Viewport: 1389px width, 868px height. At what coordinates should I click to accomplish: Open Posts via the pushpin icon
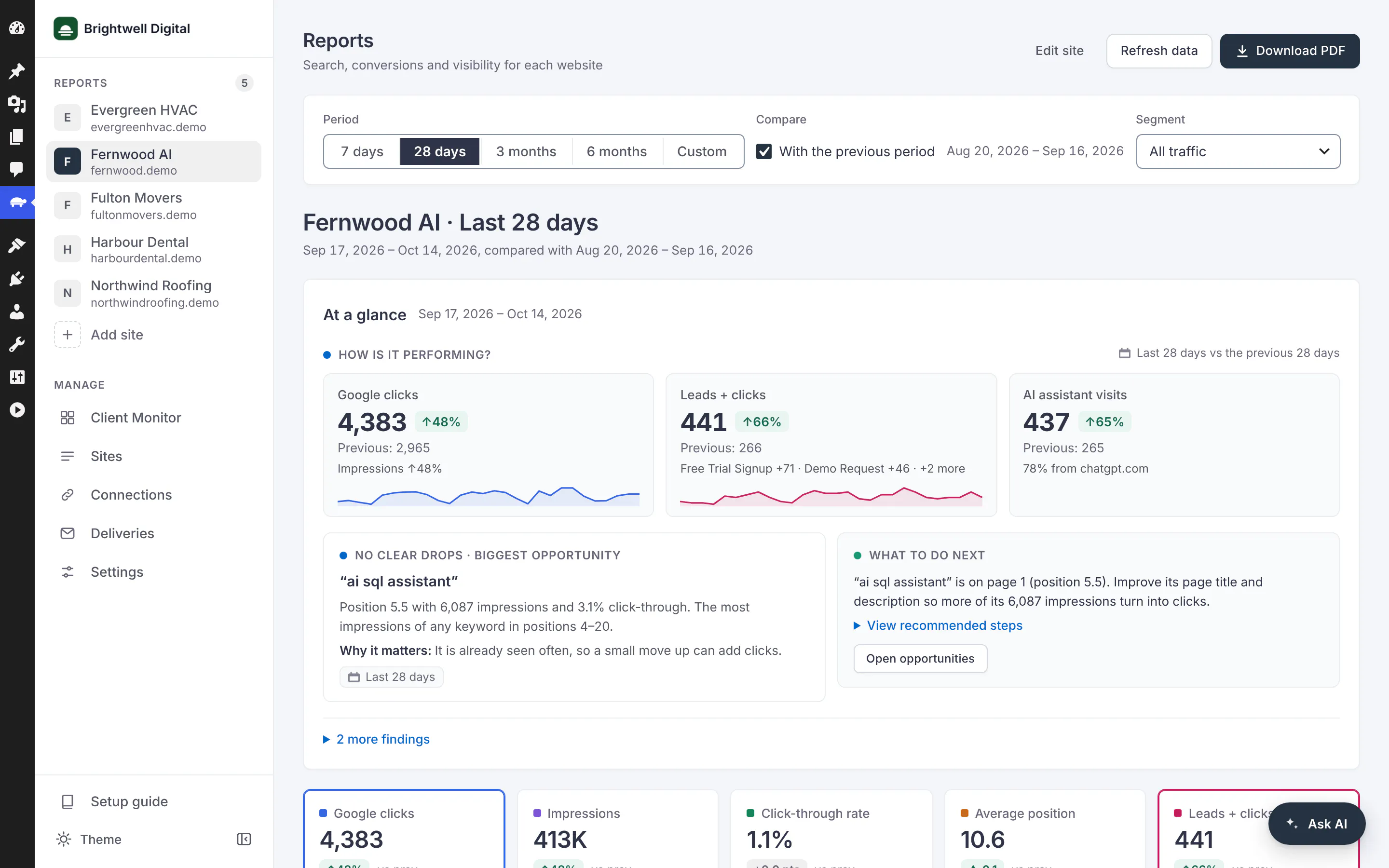[x=17, y=71]
